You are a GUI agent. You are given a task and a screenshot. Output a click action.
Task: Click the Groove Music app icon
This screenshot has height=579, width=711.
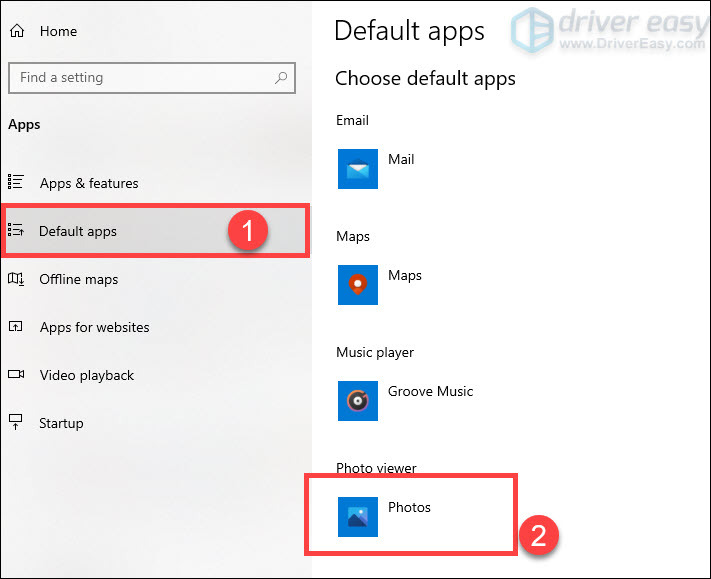[x=358, y=401]
